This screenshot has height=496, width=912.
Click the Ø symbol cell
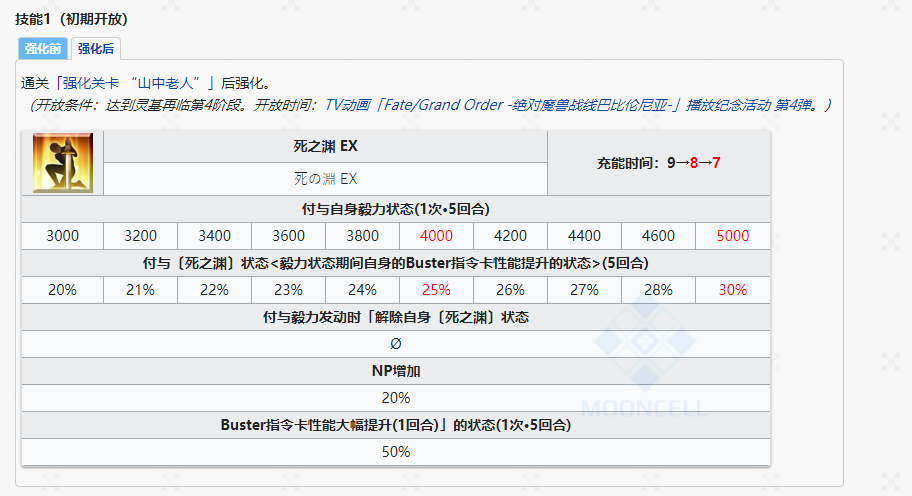[395, 344]
